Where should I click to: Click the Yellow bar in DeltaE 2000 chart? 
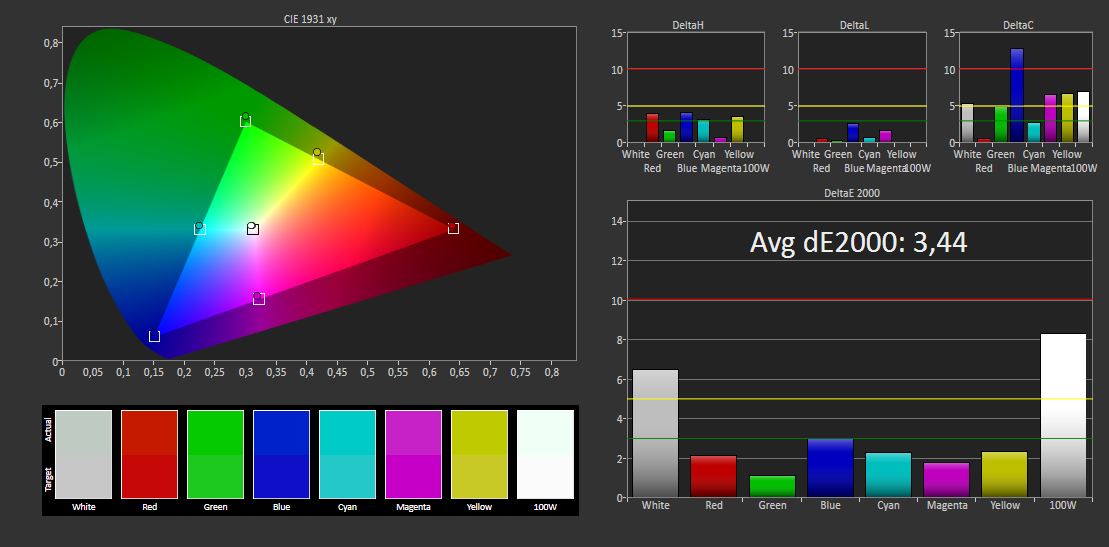[1004, 474]
